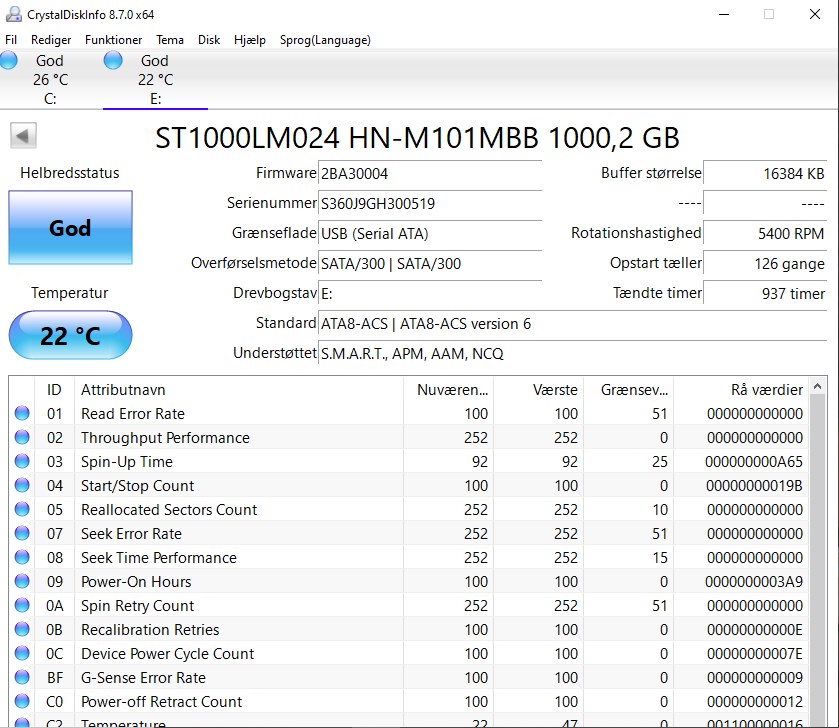Click the Rotationshastighed value 5400 RPM
839x728 pixels.
pos(765,234)
